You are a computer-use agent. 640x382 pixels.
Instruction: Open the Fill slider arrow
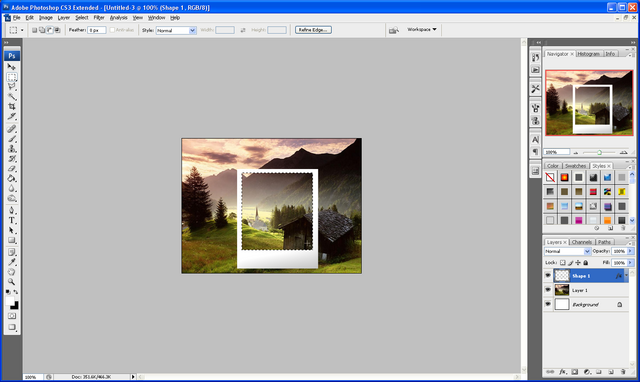coord(630,263)
